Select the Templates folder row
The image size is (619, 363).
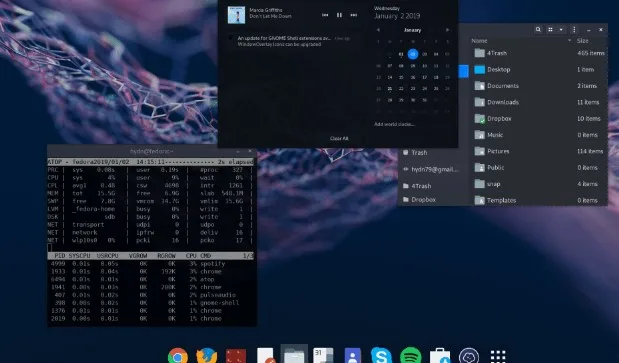pos(539,200)
